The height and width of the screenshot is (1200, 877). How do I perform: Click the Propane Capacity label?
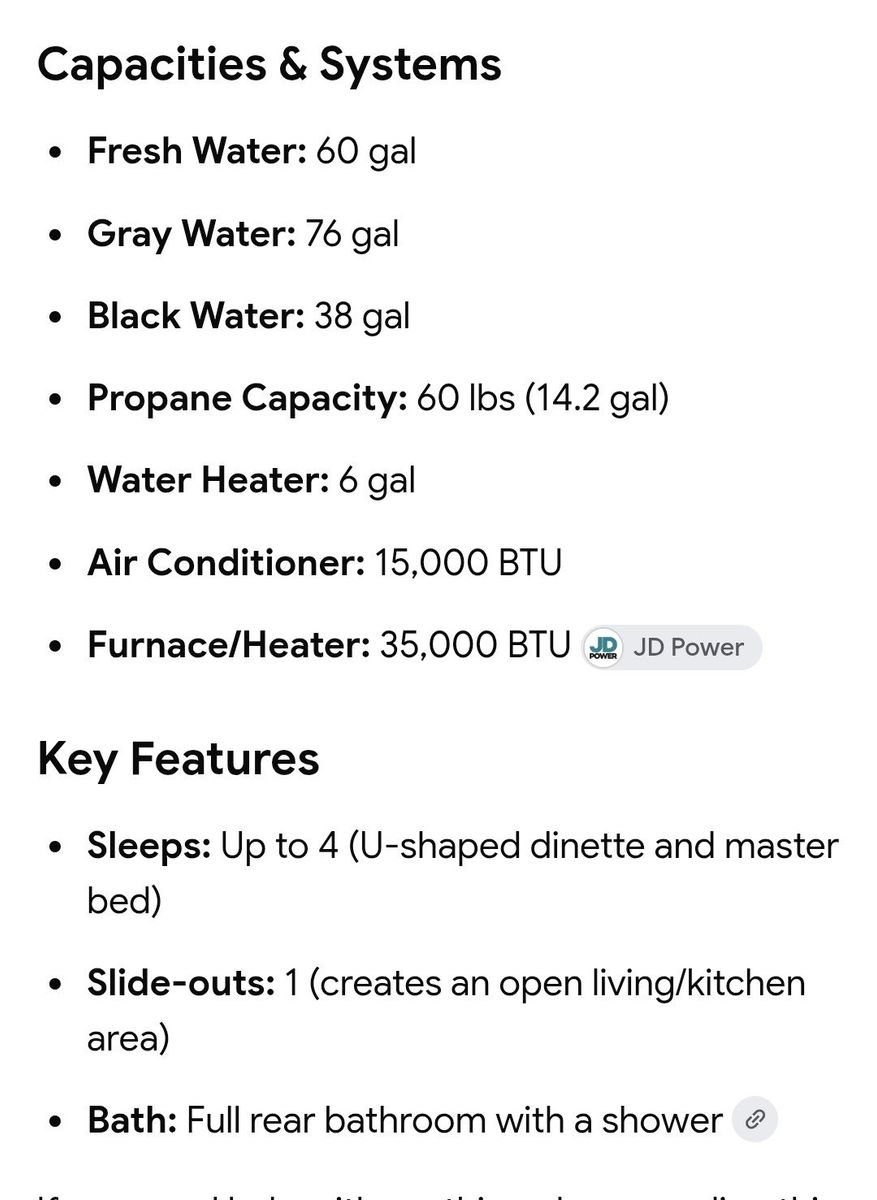(248, 399)
